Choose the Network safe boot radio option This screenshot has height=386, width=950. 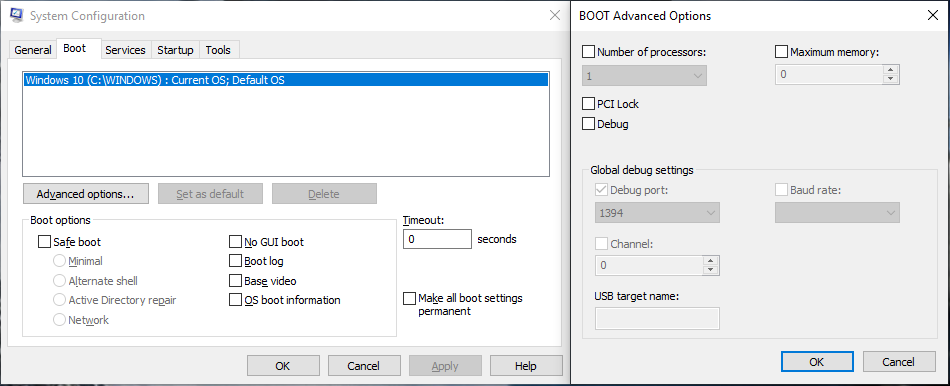[x=59, y=319]
